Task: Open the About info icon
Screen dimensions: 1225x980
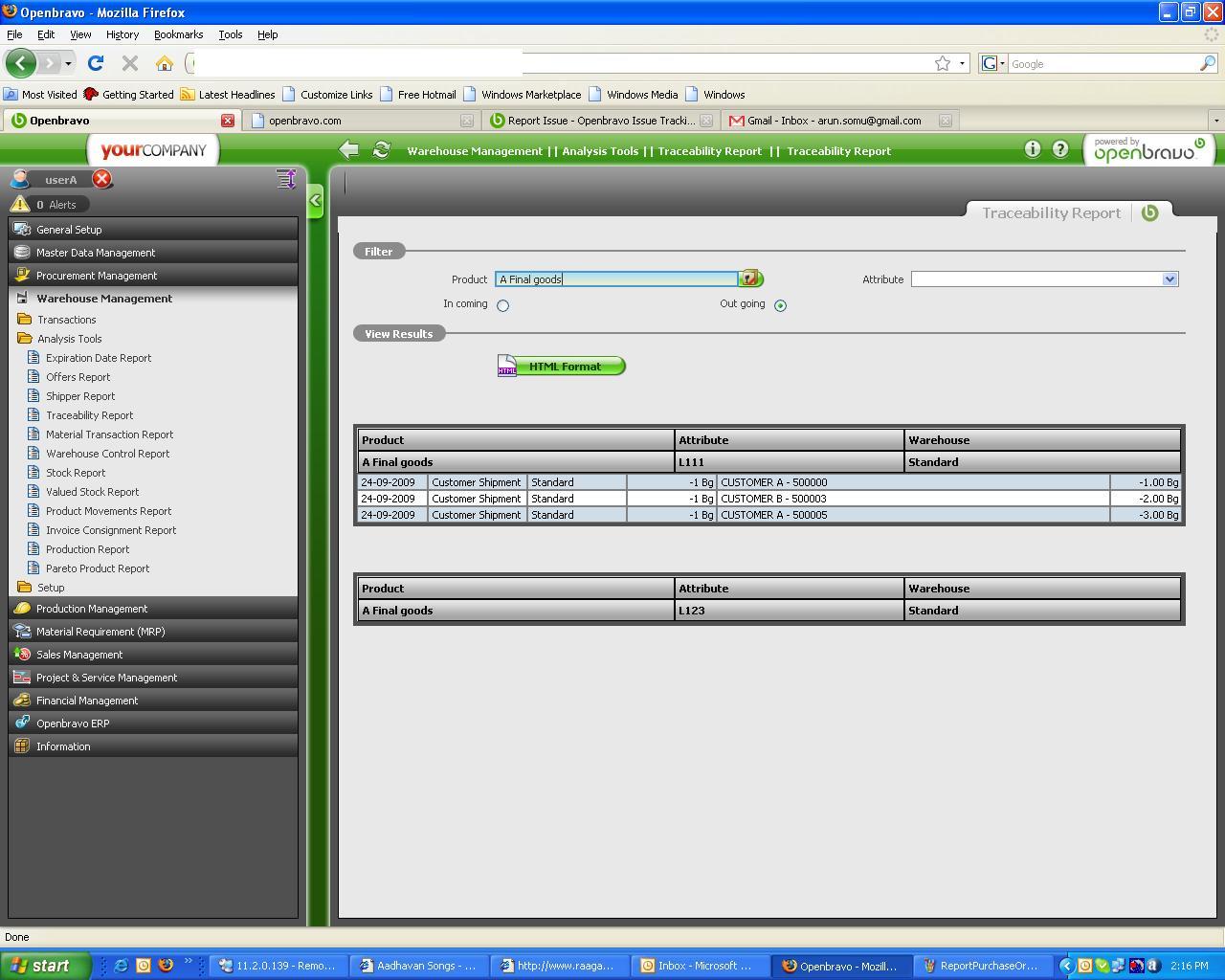Action: pos(1032,148)
